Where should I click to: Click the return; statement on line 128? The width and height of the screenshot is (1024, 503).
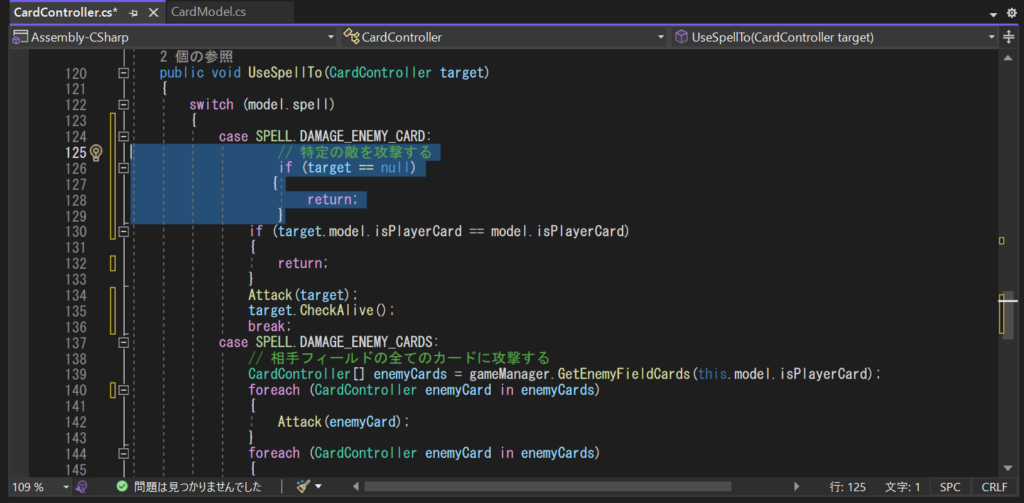pyautogui.click(x=332, y=200)
